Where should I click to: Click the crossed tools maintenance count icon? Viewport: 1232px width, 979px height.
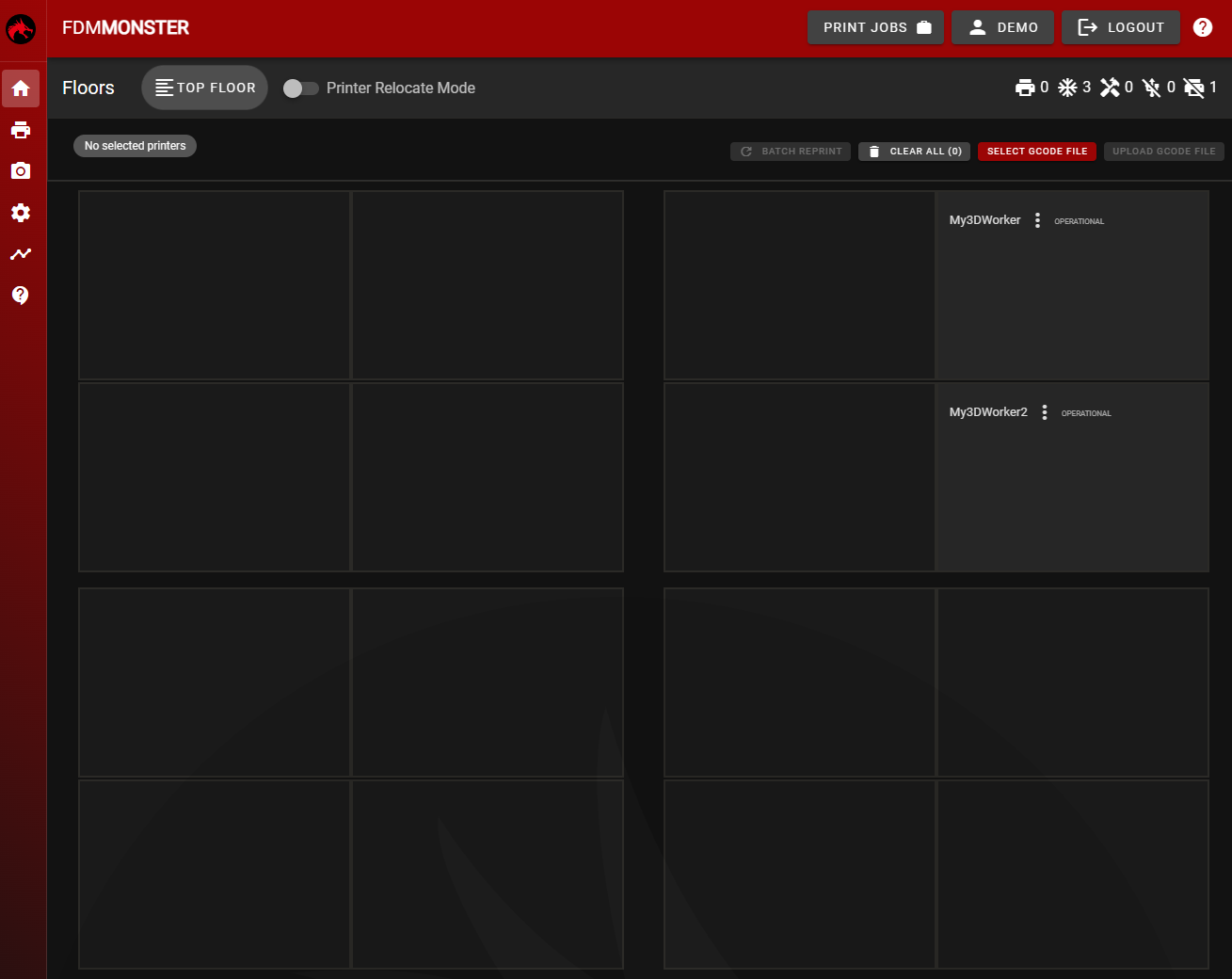(x=1110, y=88)
